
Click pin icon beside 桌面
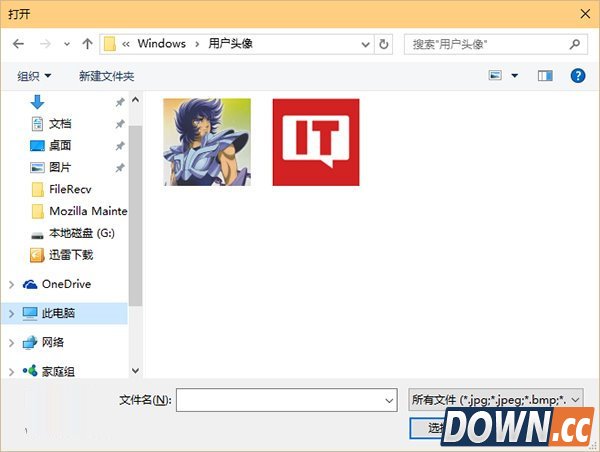tap(120, 146)
